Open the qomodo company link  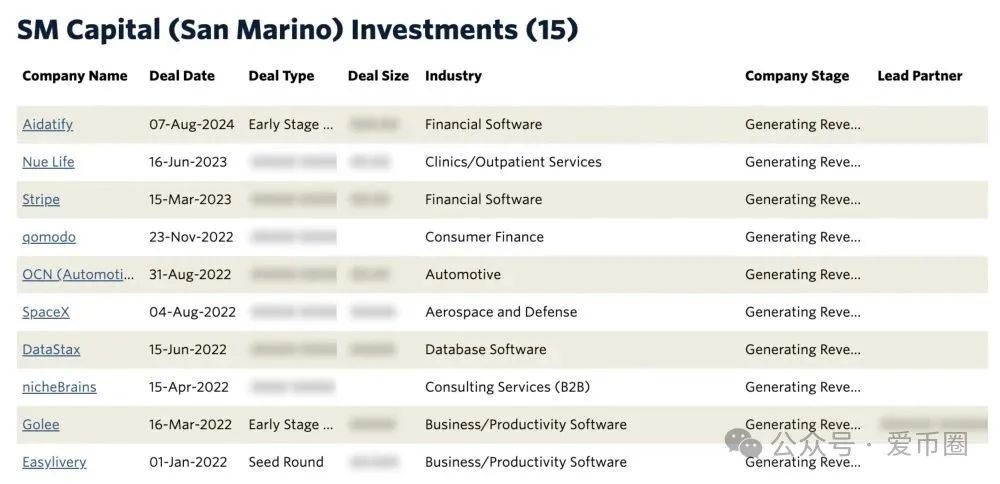(49, 237)
